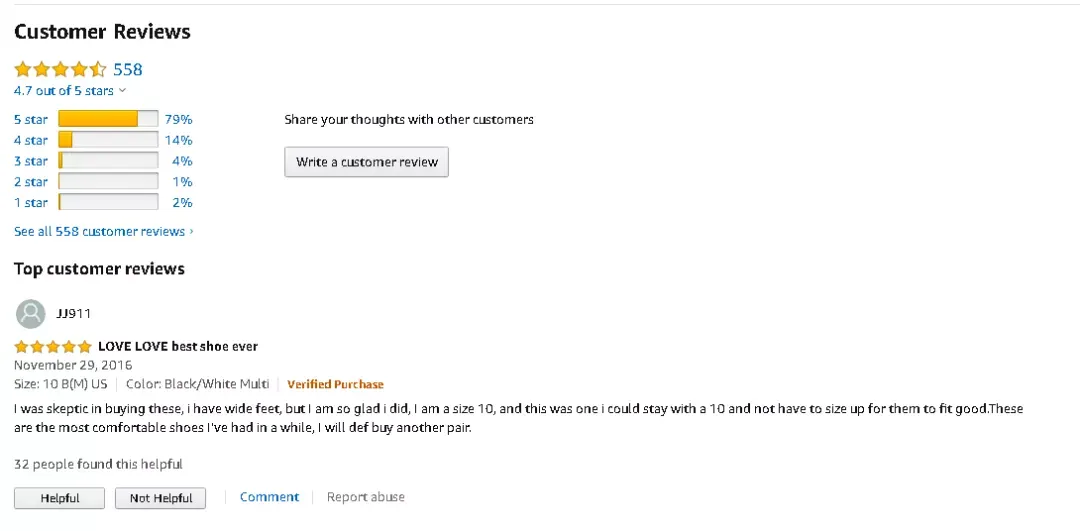Image resolution: width=1080 pixels, height=531 pixels.
Task: Filter reviews by 5 star link
Action: 31,120
